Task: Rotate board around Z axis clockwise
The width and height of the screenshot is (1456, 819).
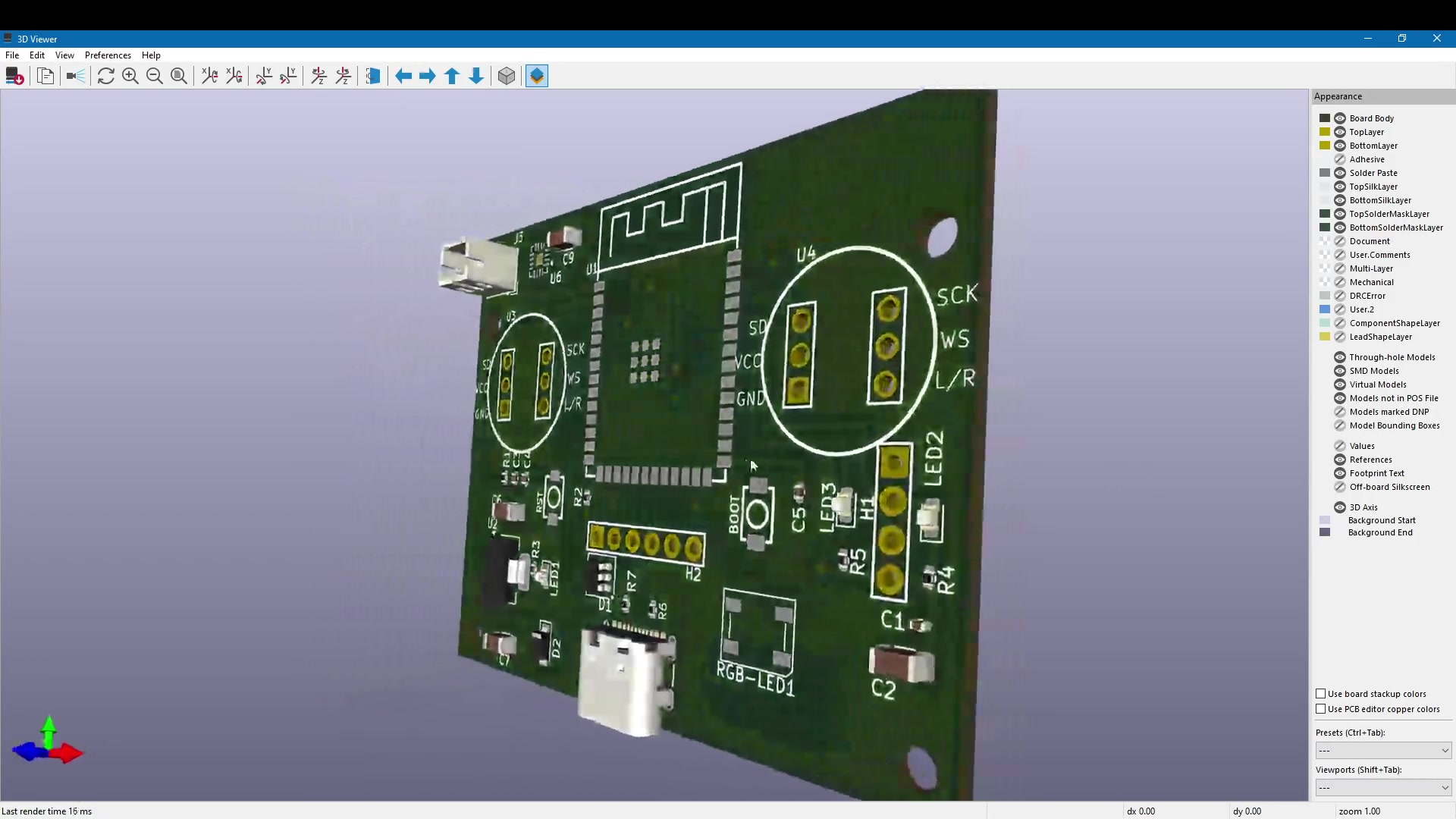Action: (318, 76)
